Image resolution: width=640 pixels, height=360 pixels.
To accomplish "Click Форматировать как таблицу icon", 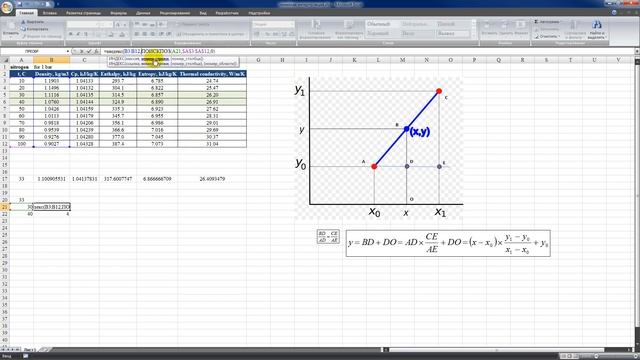I will tap(348, 25).
